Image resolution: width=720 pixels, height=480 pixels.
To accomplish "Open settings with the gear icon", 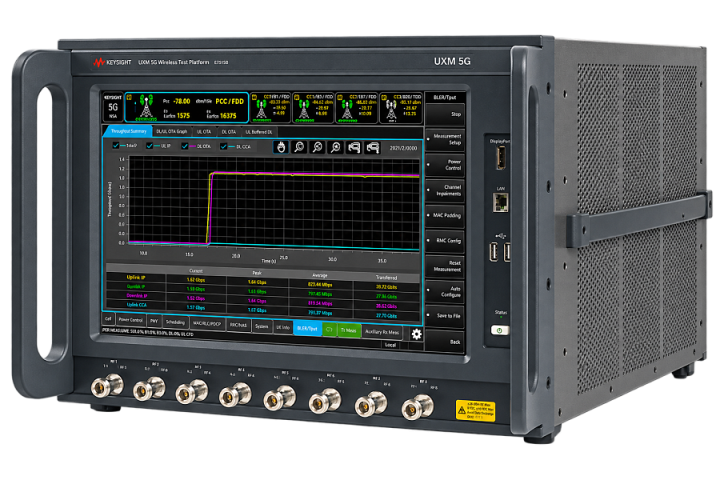I will click(416, 334).
